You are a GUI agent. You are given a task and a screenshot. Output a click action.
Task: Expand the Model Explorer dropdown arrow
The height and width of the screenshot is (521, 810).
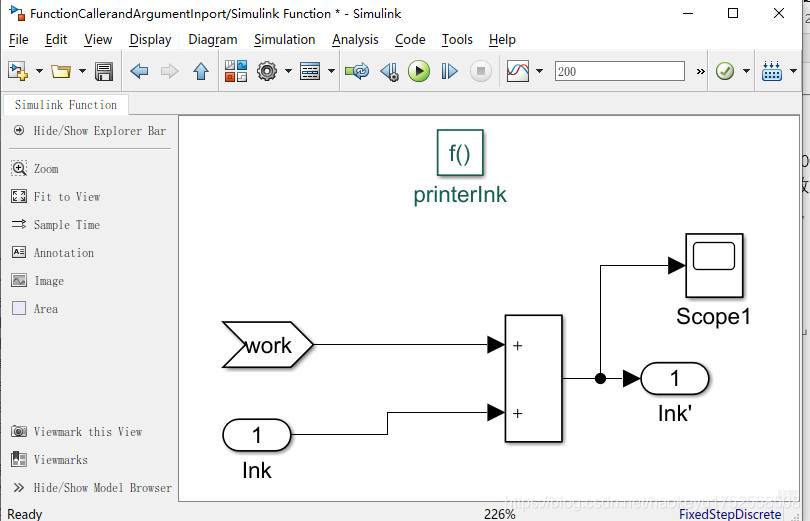[x=331, y=71]
